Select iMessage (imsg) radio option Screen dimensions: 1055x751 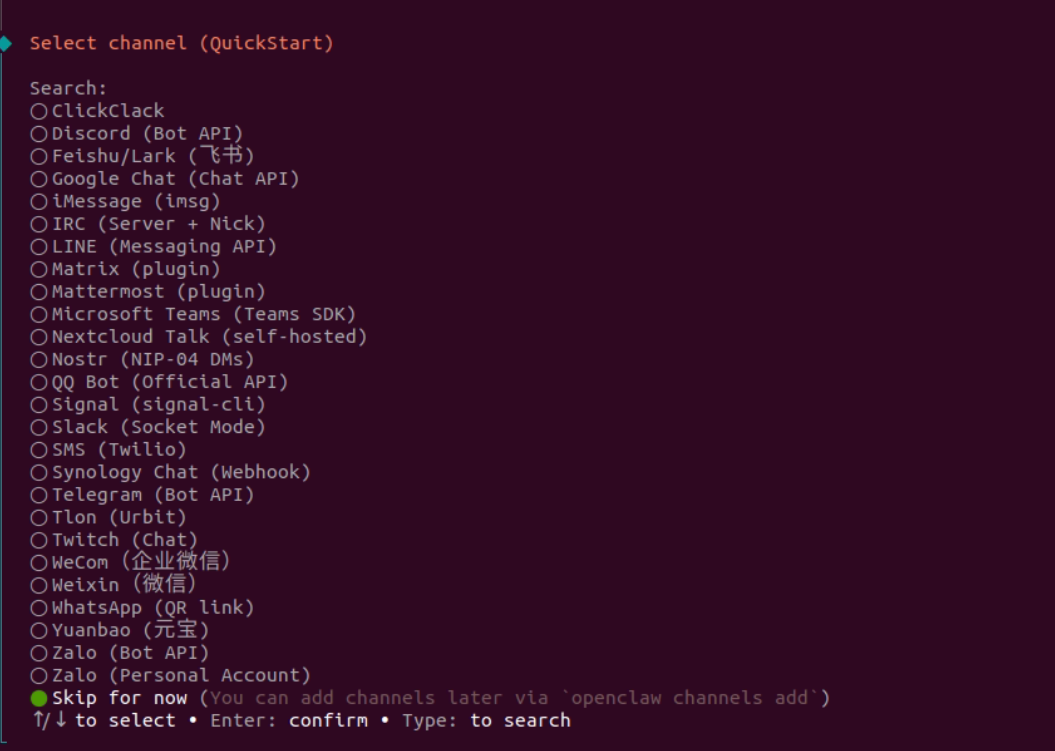click(126, 201)
